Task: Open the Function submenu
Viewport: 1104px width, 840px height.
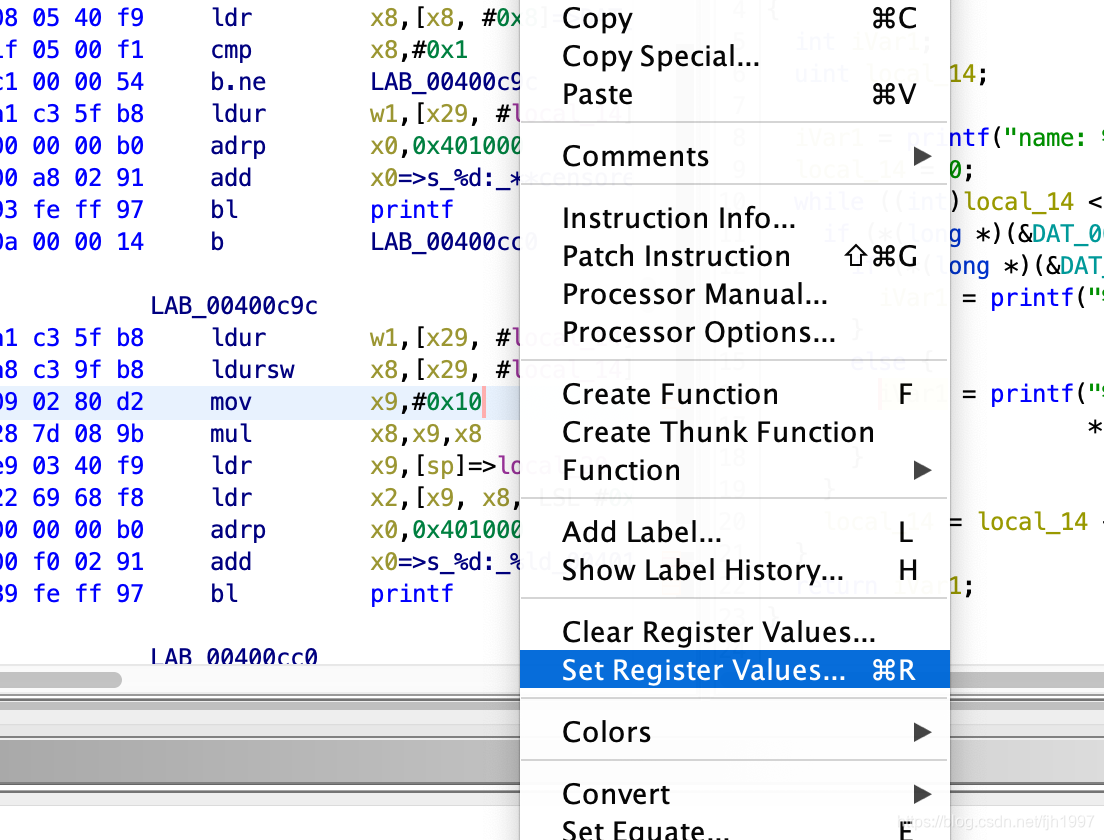Action: coord(734,470)
